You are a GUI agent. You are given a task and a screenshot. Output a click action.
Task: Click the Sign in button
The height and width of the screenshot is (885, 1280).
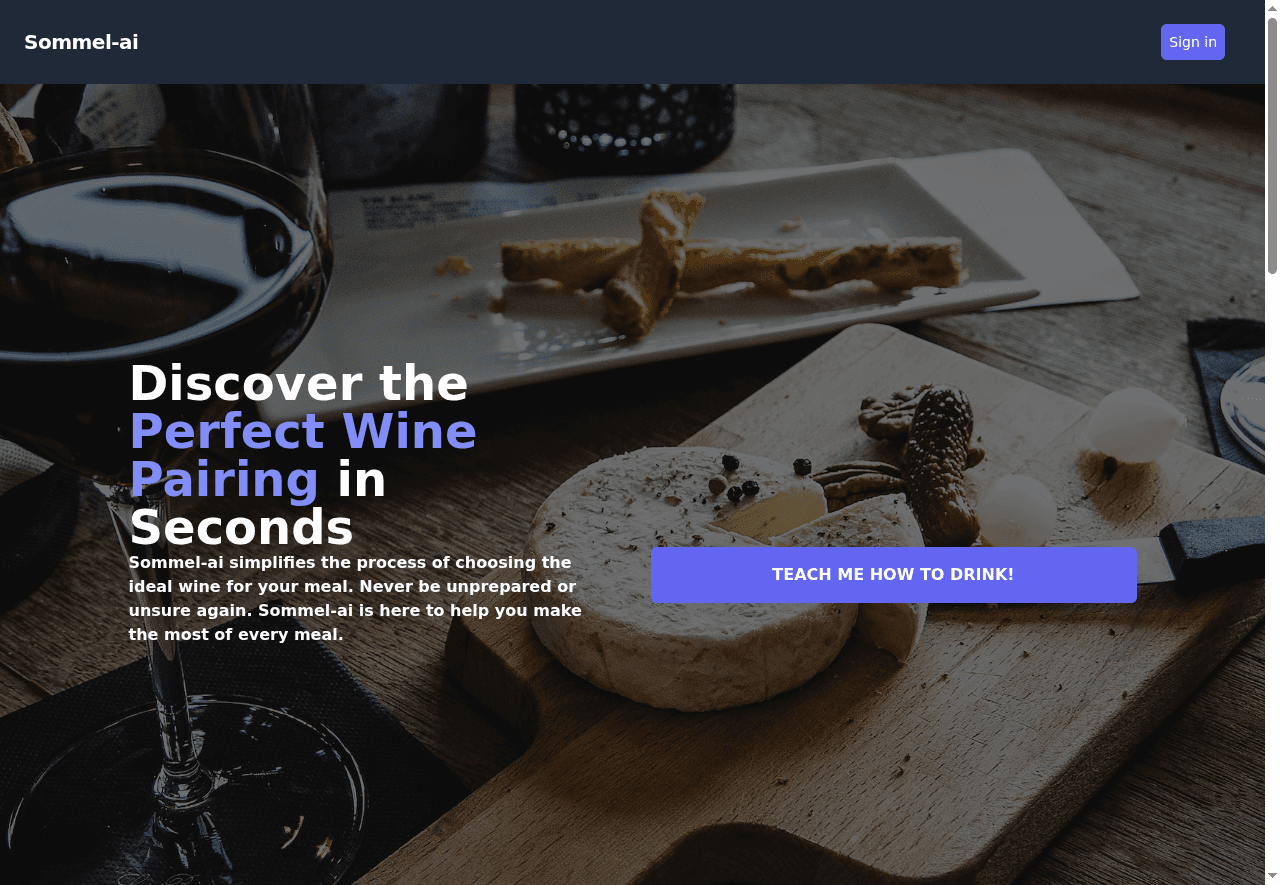(1192, 42)
